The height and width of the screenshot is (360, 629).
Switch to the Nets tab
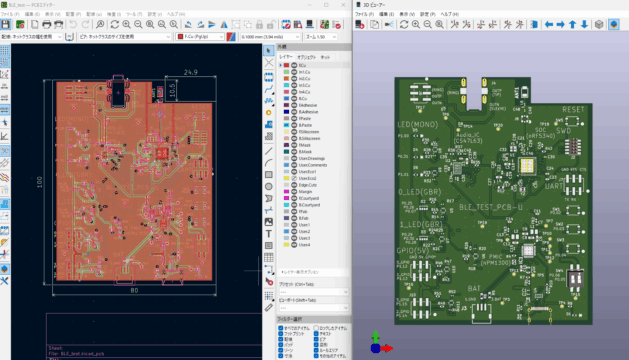(x=325, y=57)
